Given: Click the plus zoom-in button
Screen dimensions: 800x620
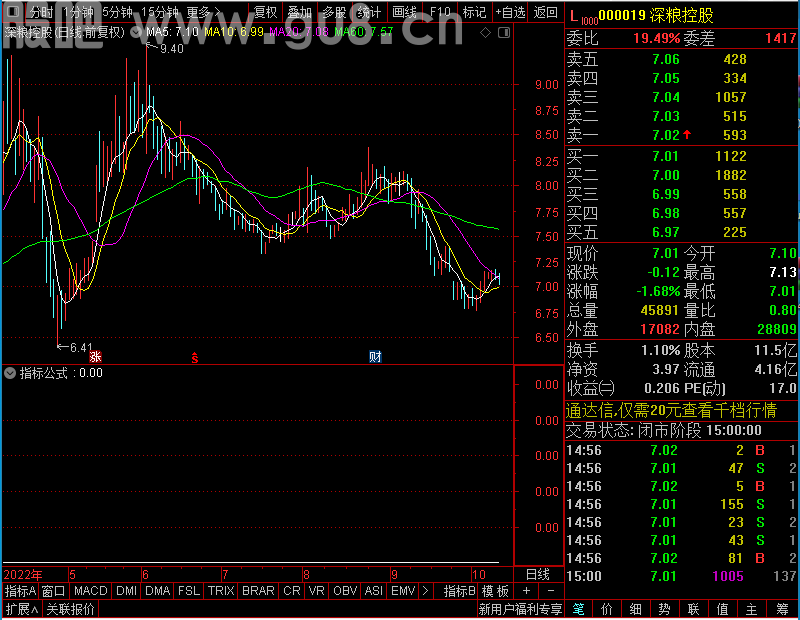Looking at the screenshot, I should click(x=527, y=591).
